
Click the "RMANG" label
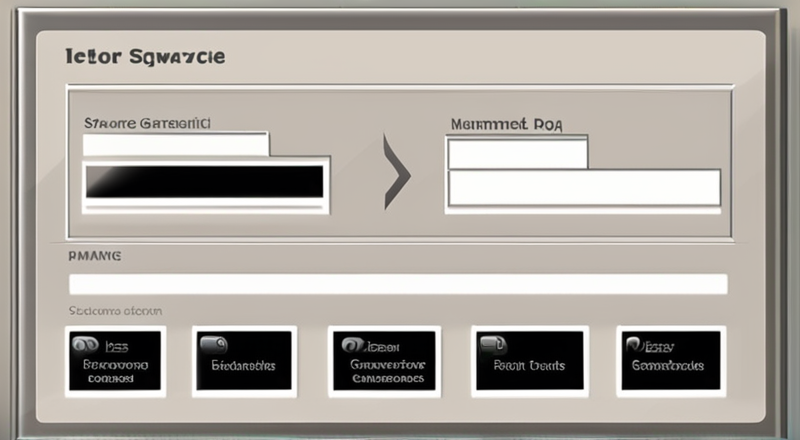(x=95, y=256)
